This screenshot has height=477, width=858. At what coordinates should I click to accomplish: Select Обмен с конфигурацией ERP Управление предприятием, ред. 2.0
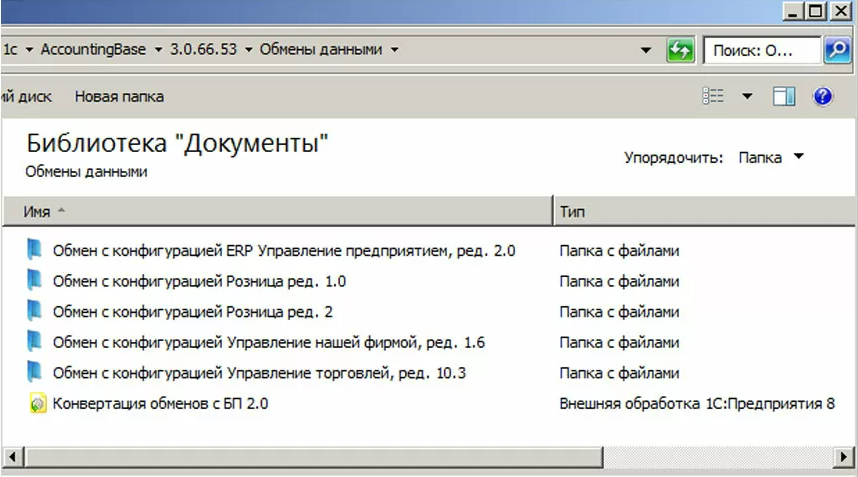[284, 251]
